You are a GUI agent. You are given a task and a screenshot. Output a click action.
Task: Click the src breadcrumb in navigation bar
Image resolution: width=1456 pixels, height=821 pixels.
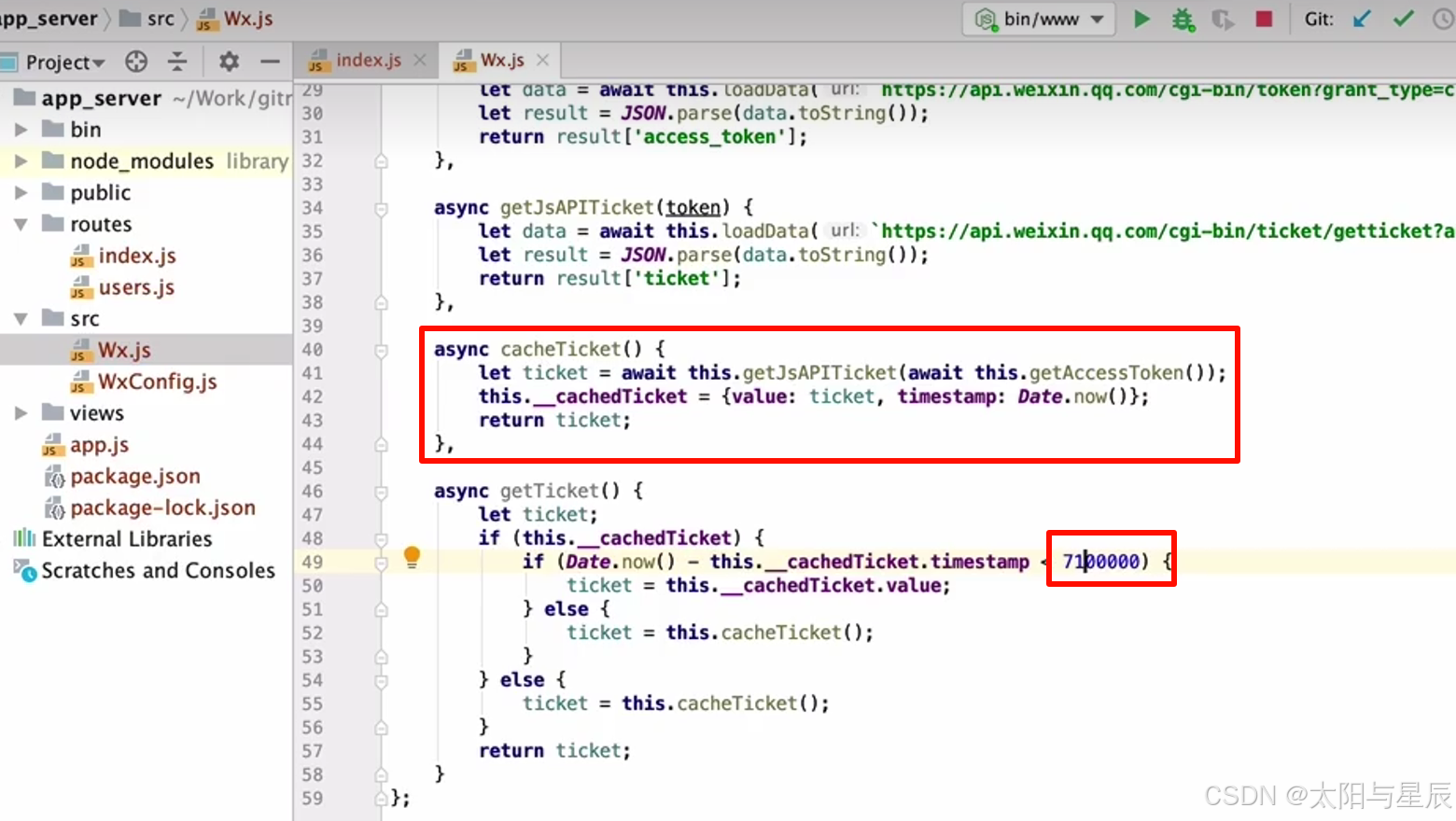coord(147,19)
